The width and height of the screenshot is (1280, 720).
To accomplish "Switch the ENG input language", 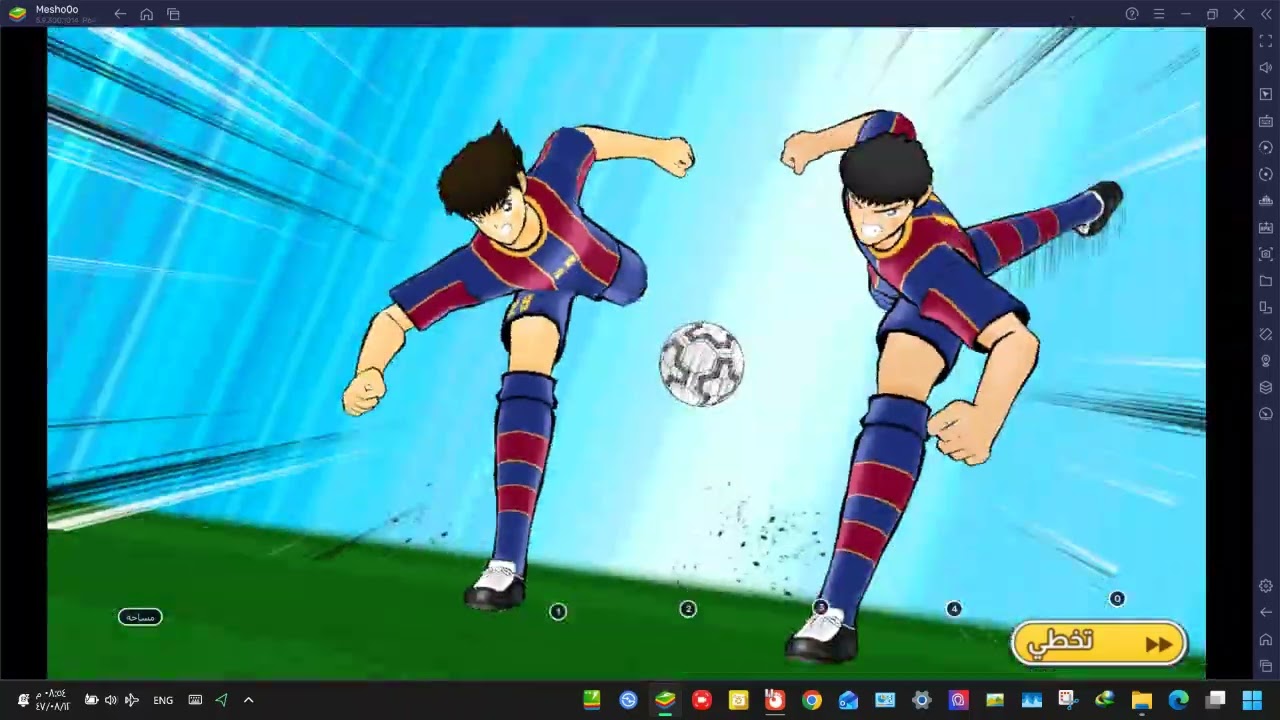I will point(163,700).
